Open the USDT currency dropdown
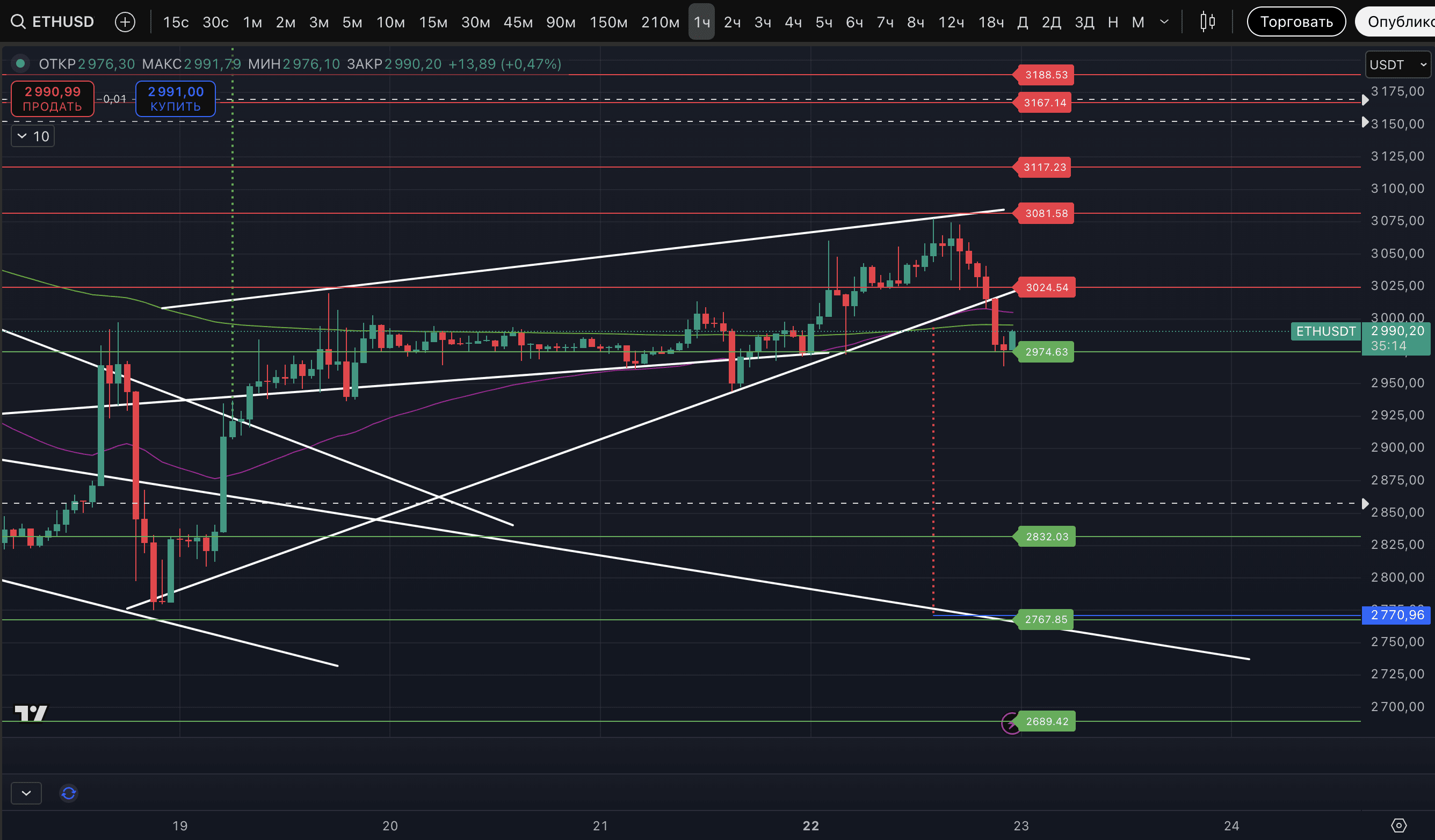 pyautogui.click(x=1397, y=65)
